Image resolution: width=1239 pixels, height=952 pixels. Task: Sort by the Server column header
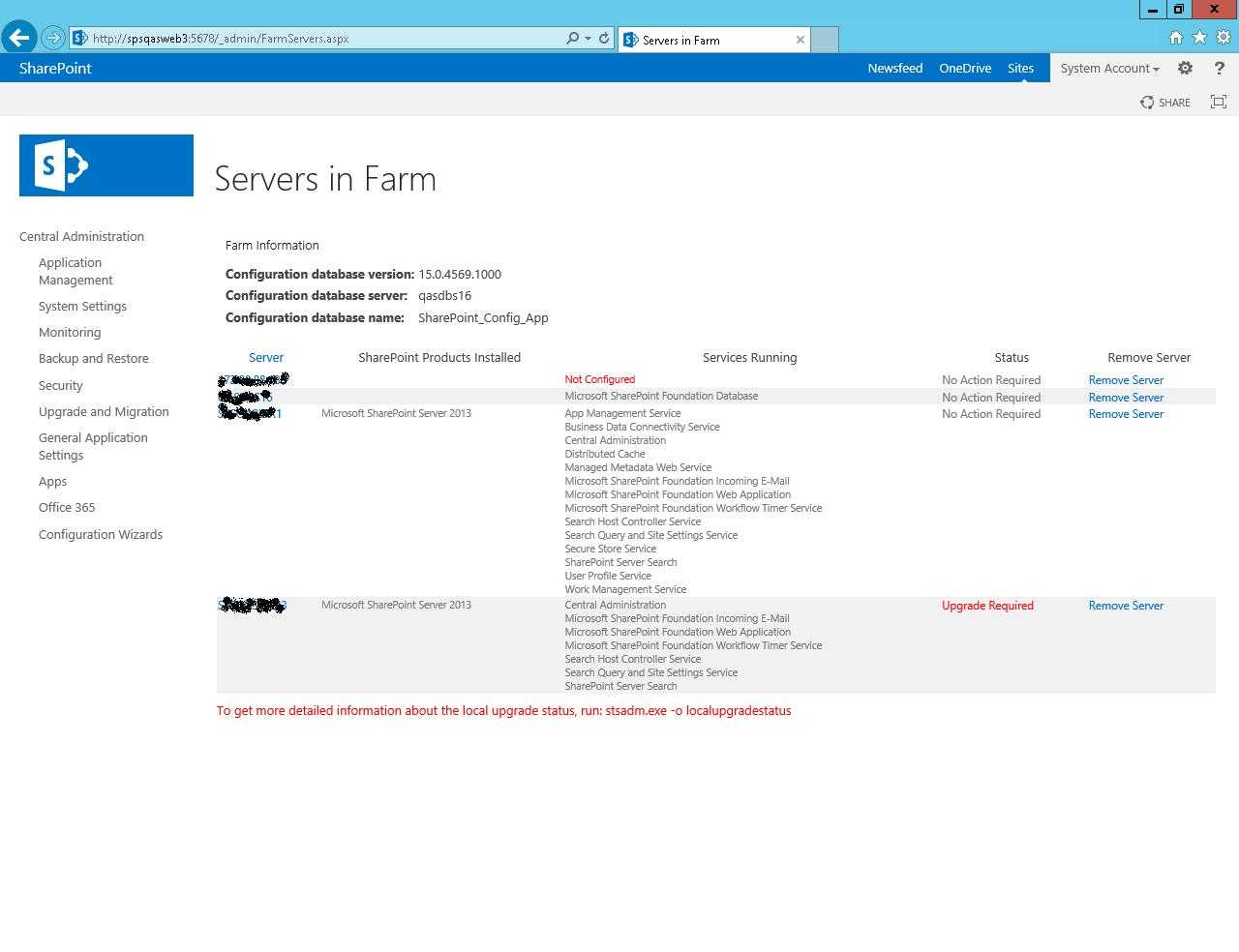click(266, 357)
